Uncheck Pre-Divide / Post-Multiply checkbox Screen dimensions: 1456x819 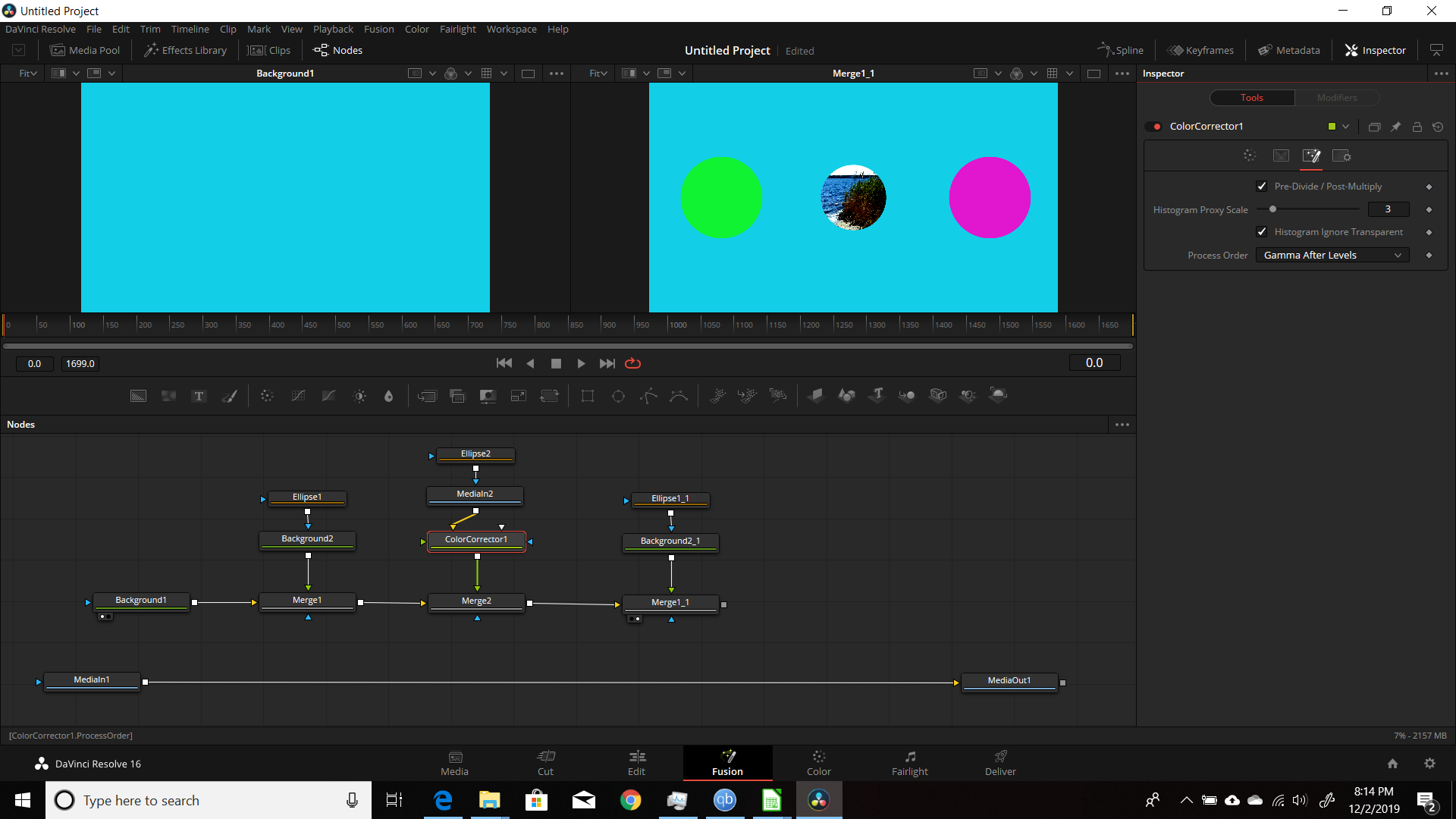1262,187
